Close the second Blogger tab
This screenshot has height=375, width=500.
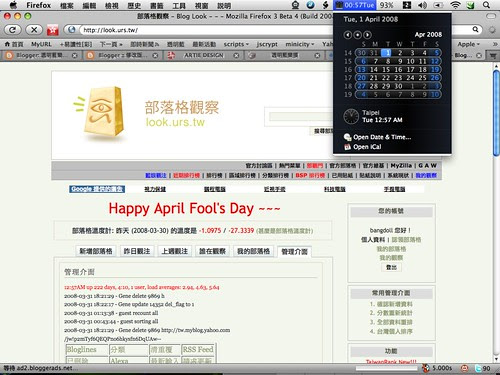[155, 55]
